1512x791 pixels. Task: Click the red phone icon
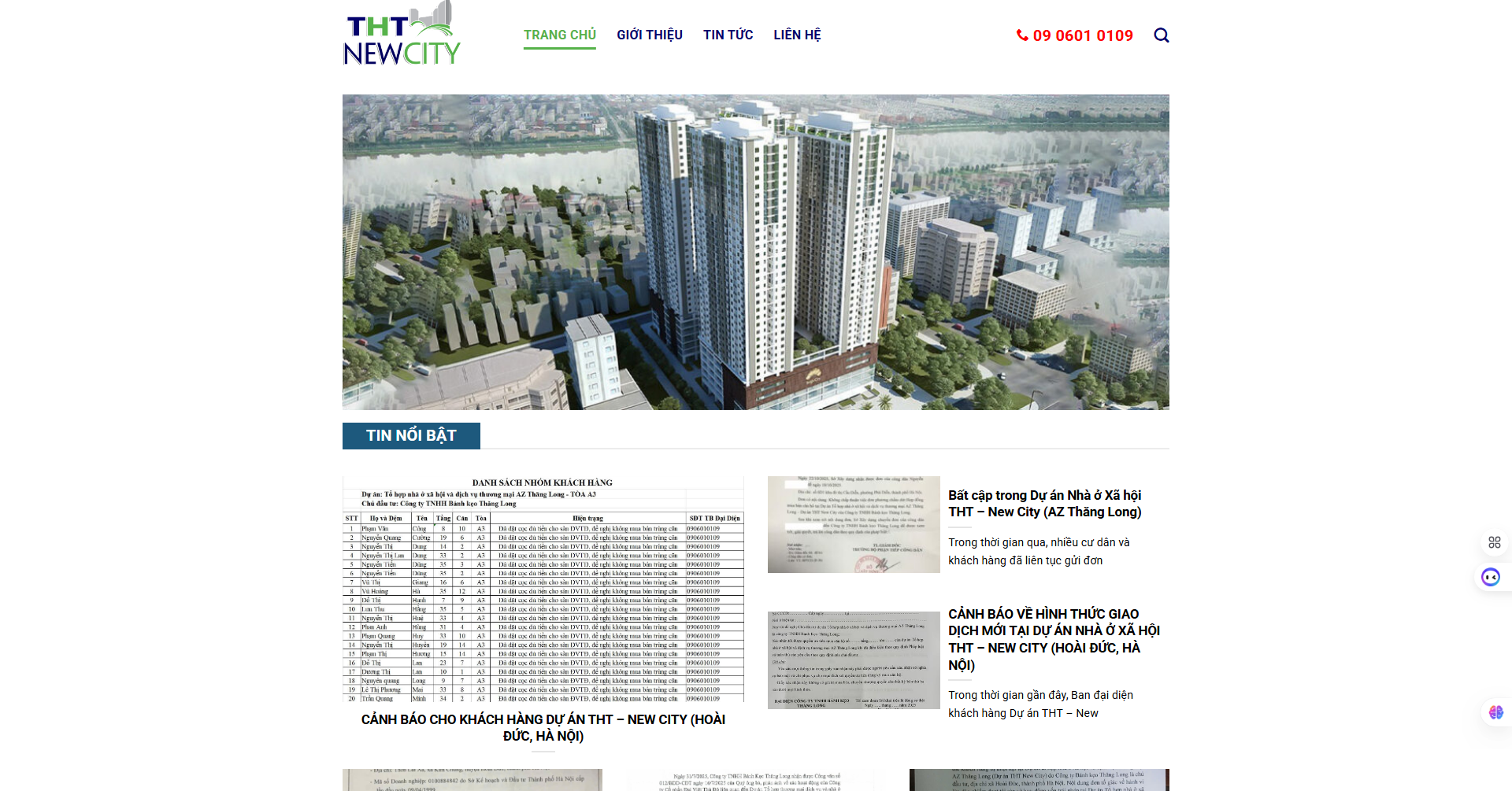pos(1022,35)
